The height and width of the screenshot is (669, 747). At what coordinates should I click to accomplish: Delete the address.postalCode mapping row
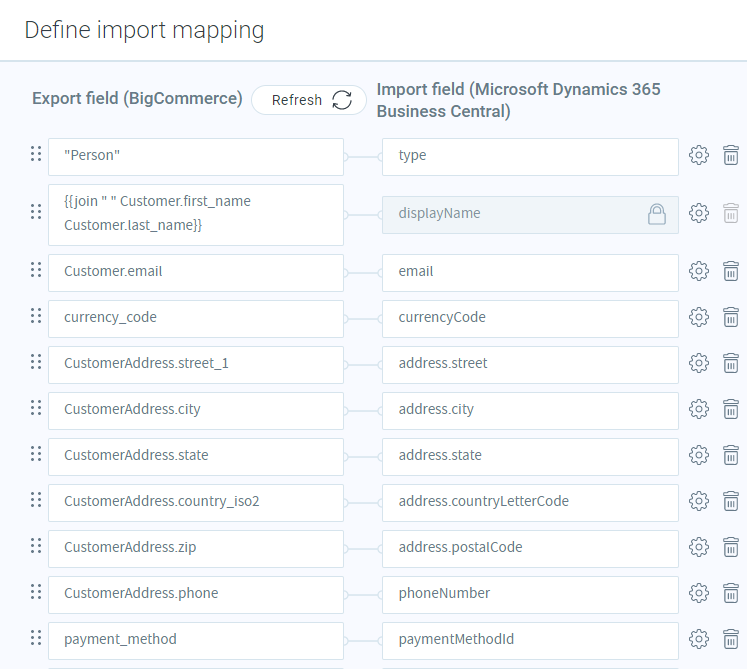click(731, 547)
